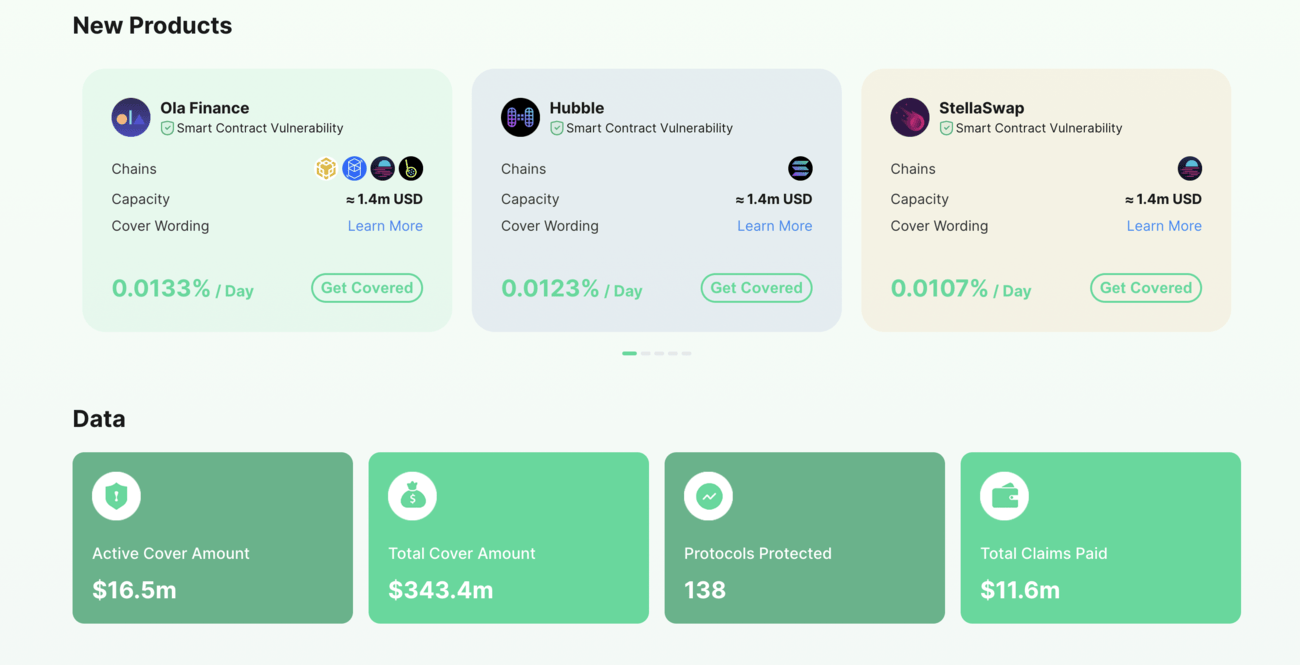Get Covered for StellaSwap

(1146, 288)
